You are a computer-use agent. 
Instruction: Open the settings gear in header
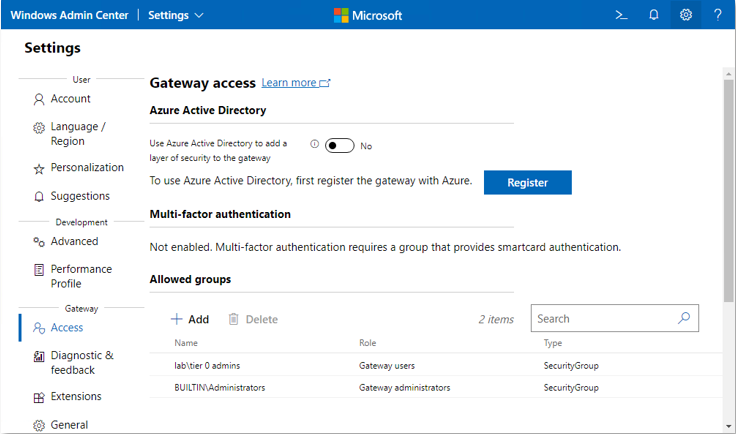(x=686, y=15)
